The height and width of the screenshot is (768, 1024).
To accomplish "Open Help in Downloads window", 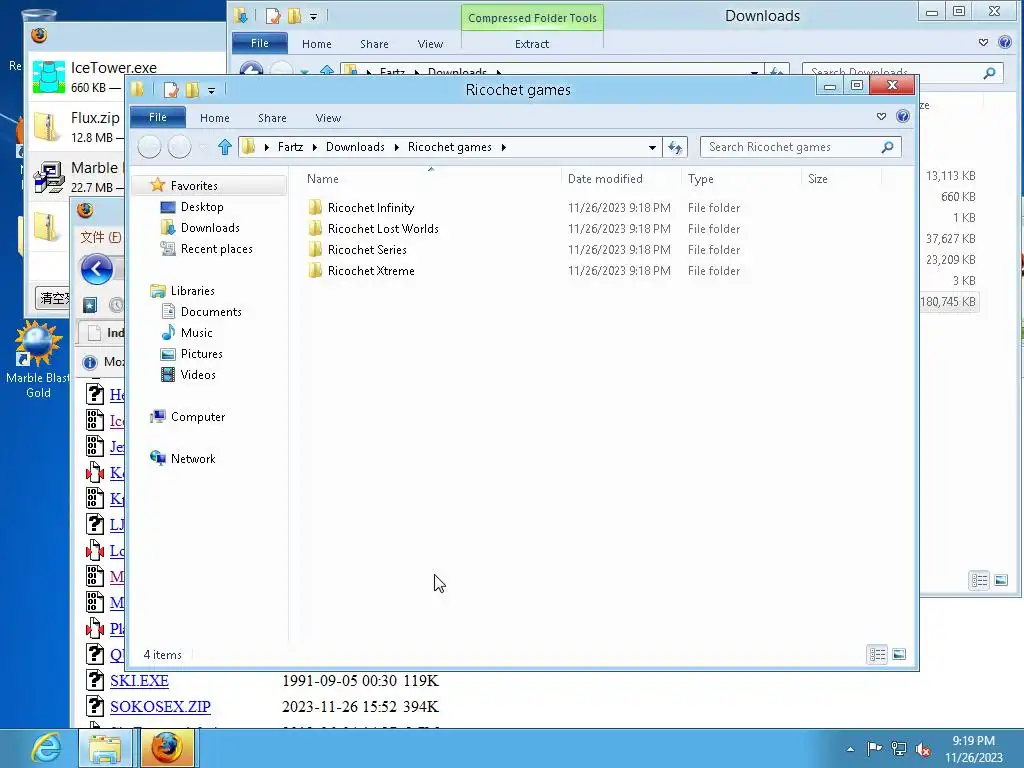I will [1005, 42].
